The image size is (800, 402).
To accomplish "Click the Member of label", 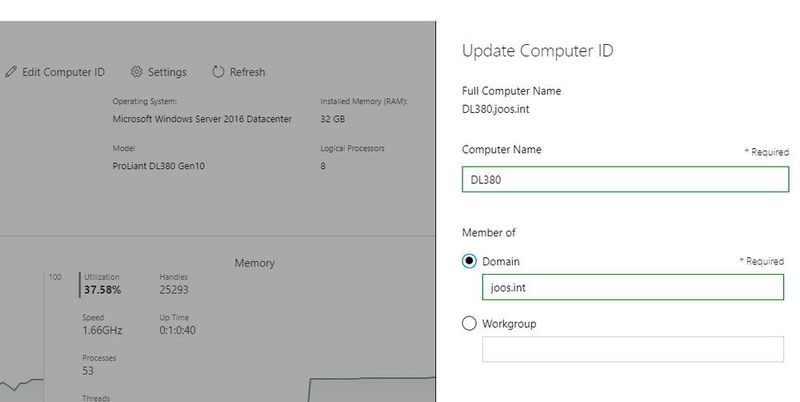I will click(489, 233).
